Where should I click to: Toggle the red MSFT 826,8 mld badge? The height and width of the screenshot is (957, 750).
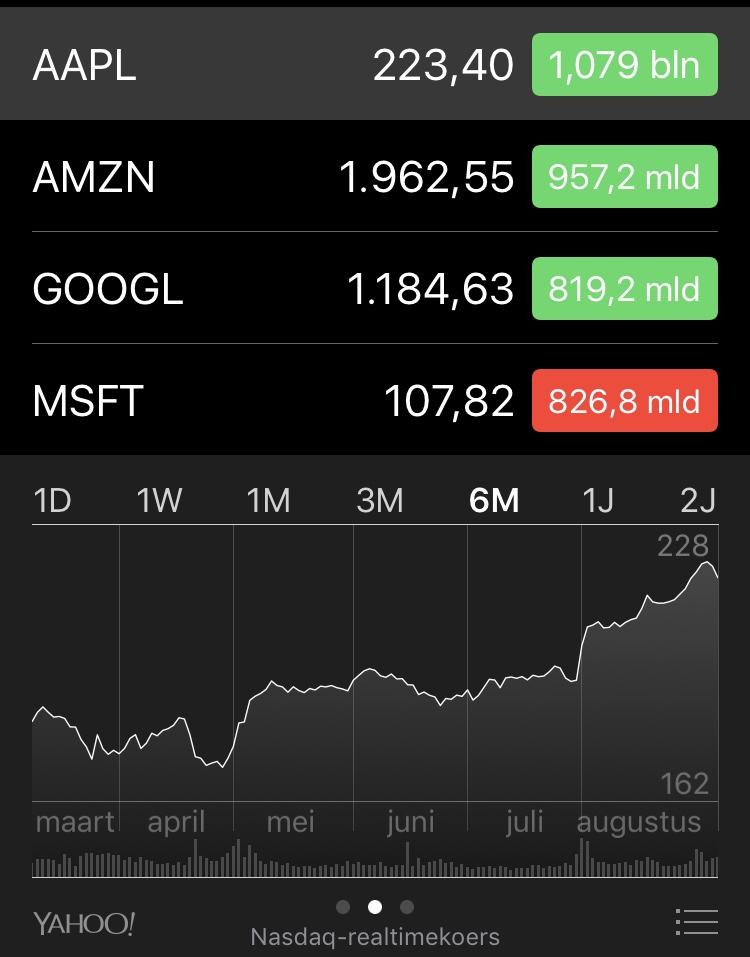pyautogui.click(x=624, y=401)
